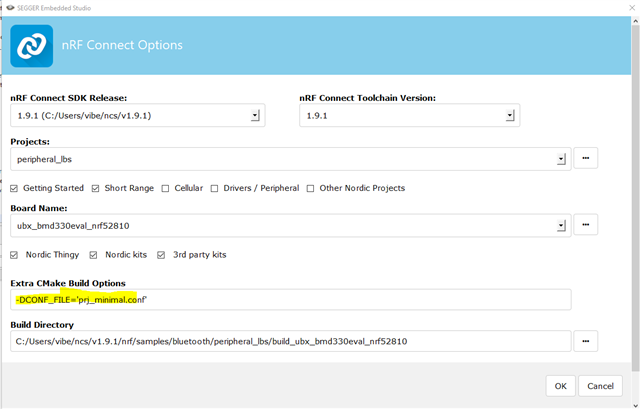Viewport: 640px width, 409px height.
Task: Browse boards using the ellipsis button
Action: click(x=586, y=226)
